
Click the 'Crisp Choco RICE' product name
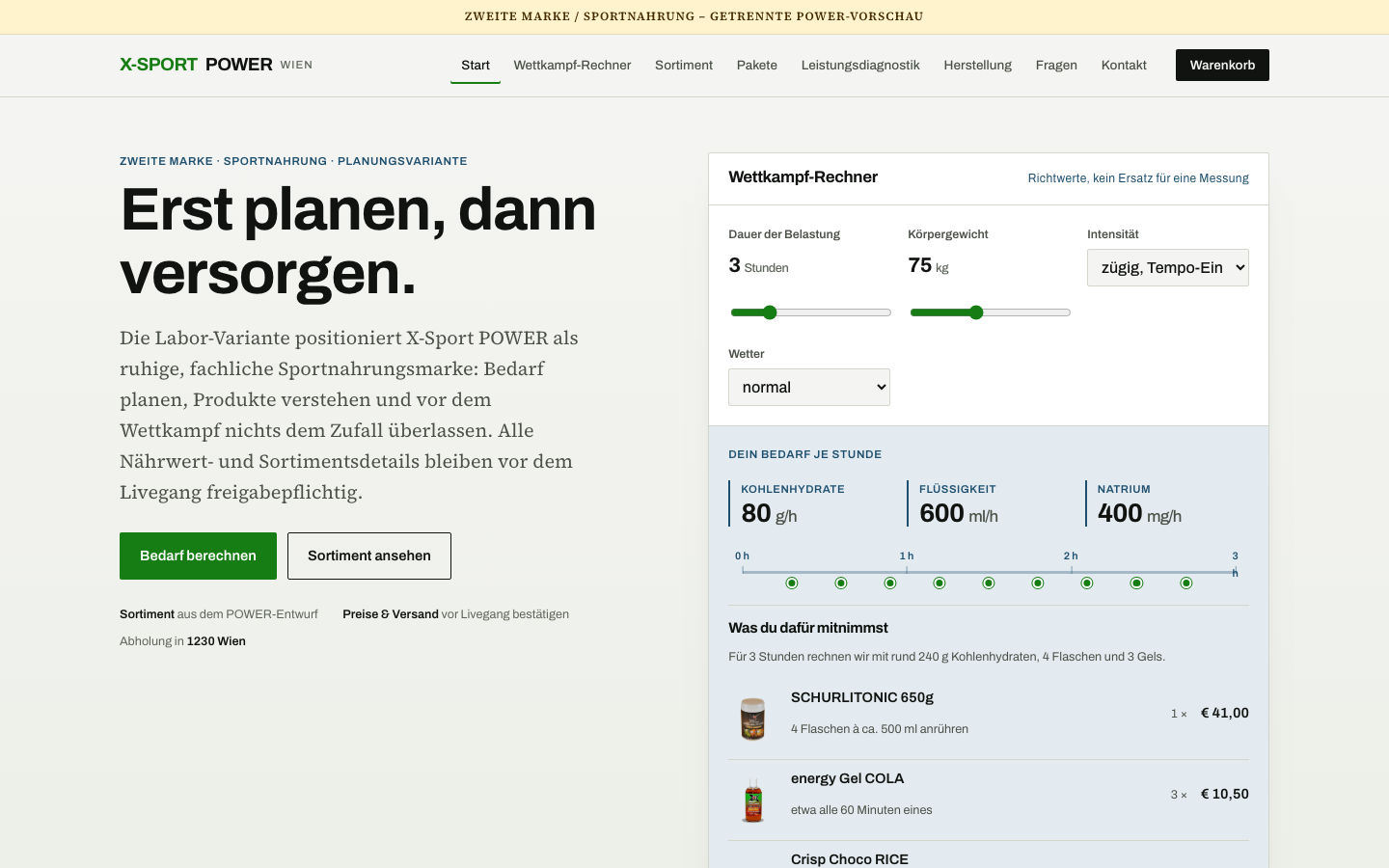(850, 859)
